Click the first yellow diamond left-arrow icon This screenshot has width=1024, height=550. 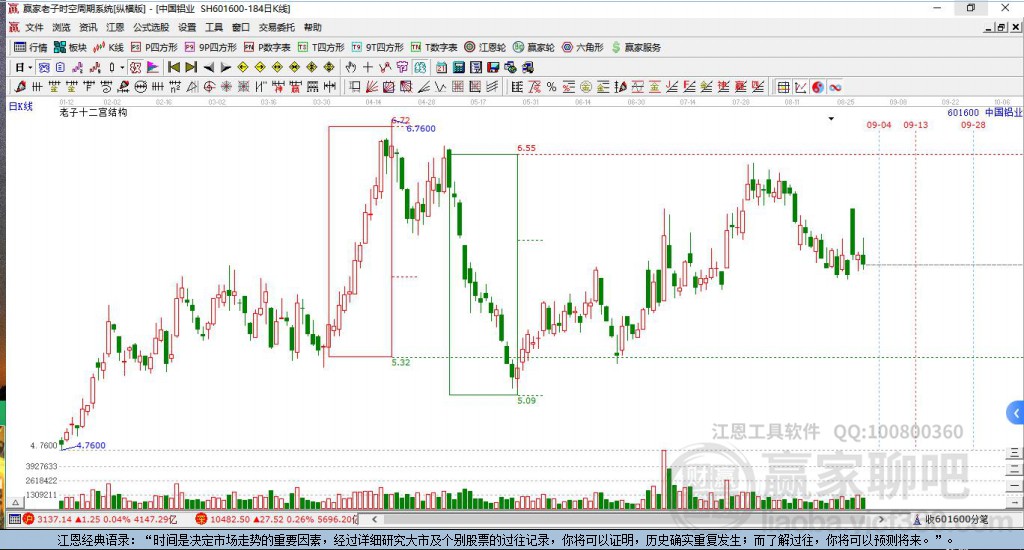point(242,67)
